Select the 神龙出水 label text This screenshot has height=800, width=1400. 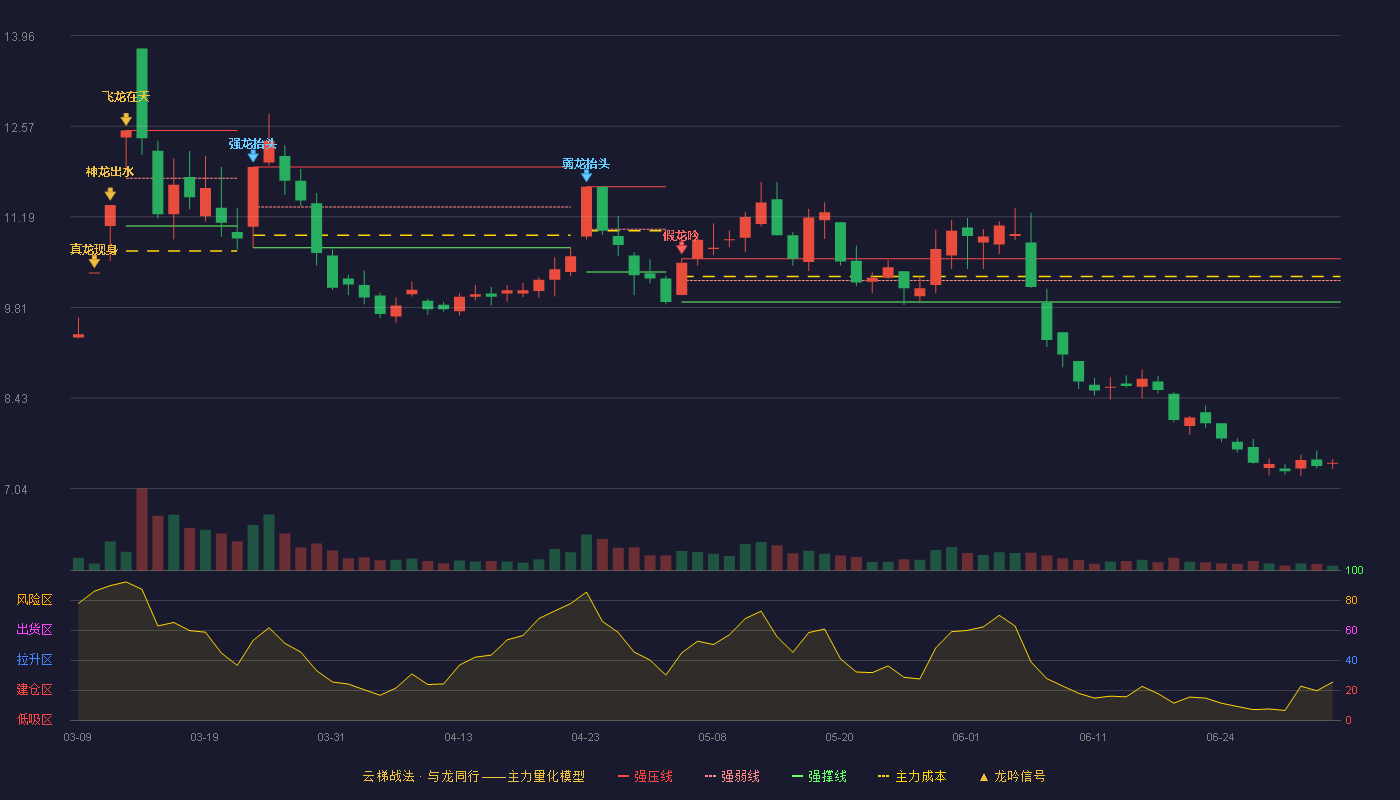(x=110, y=172)
